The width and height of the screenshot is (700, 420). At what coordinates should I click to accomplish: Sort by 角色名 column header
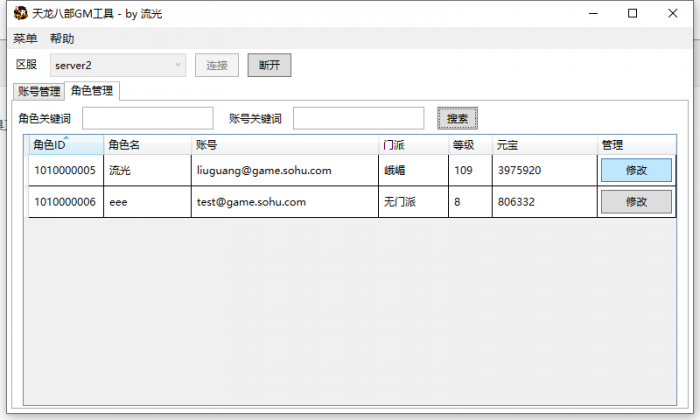pyautogui.click(x=147, y=145)
